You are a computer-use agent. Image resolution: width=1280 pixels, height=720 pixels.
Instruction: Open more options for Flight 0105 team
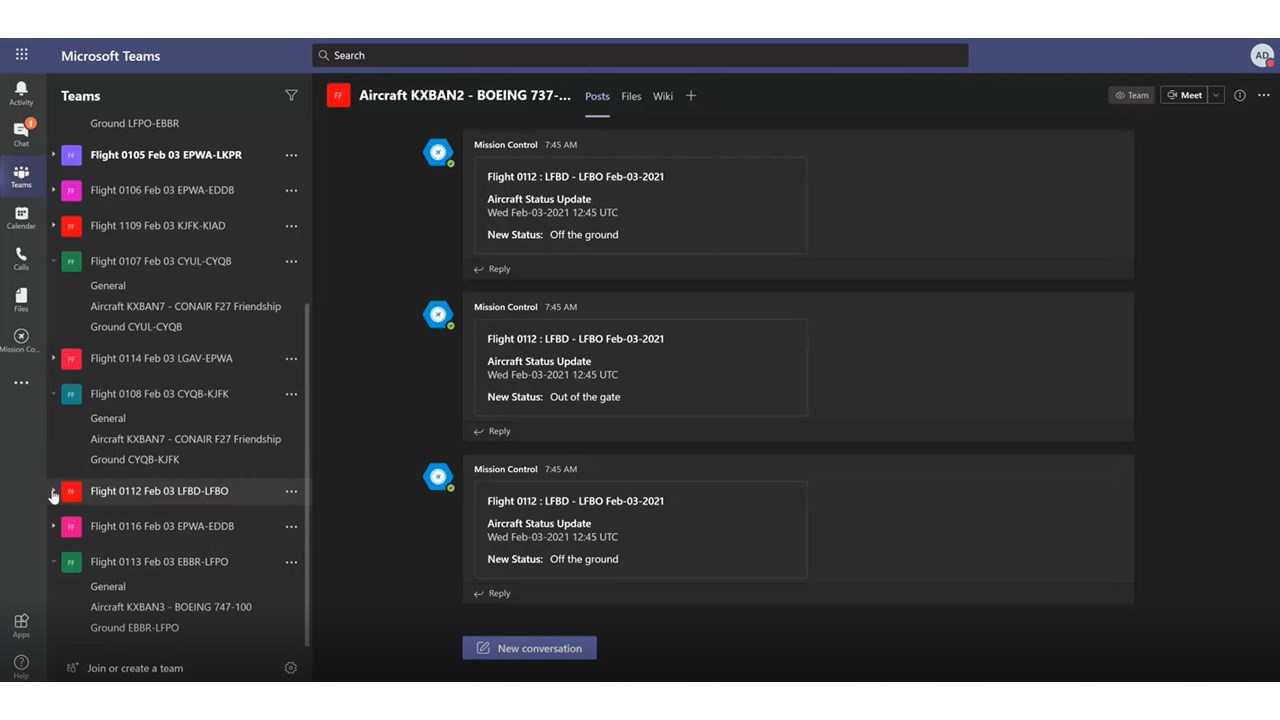pyautogui.click(x=291, y=155)
